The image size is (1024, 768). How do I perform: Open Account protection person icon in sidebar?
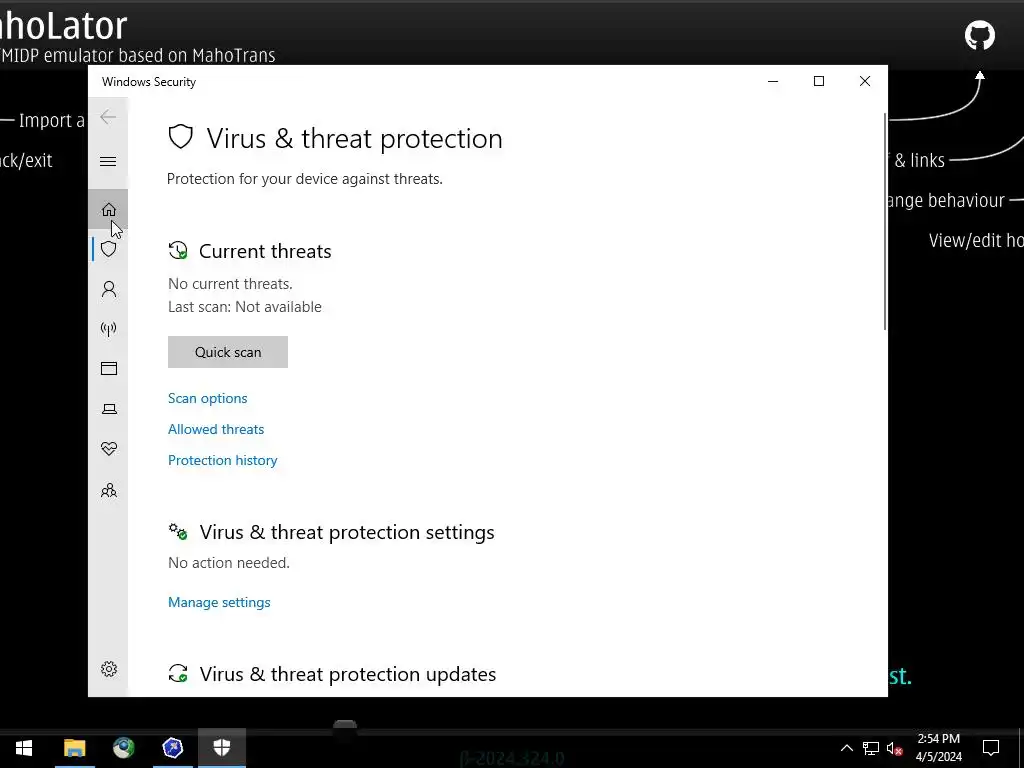click(x=108, y=289)
